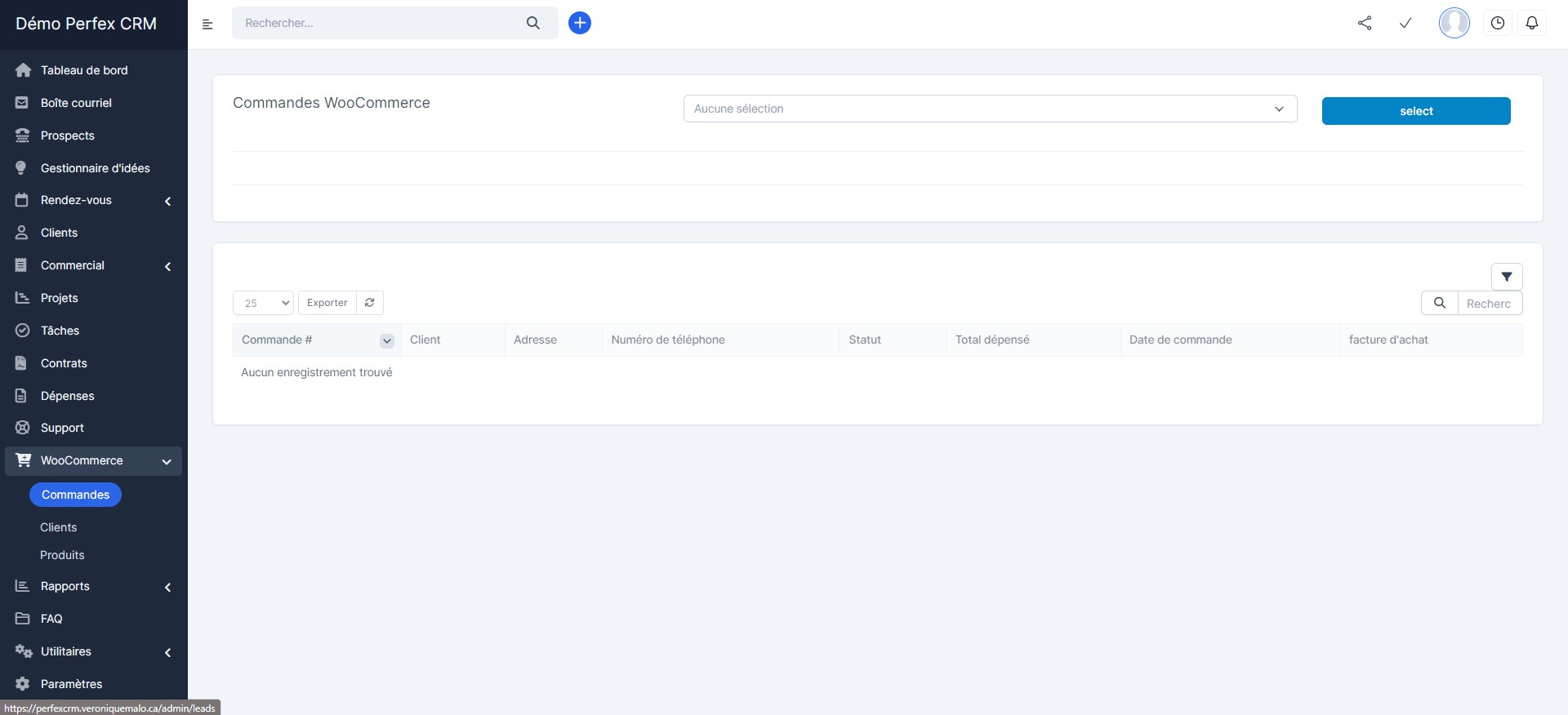Click the blue select button
1568x715 pixels.
[x=1416, y=111]
